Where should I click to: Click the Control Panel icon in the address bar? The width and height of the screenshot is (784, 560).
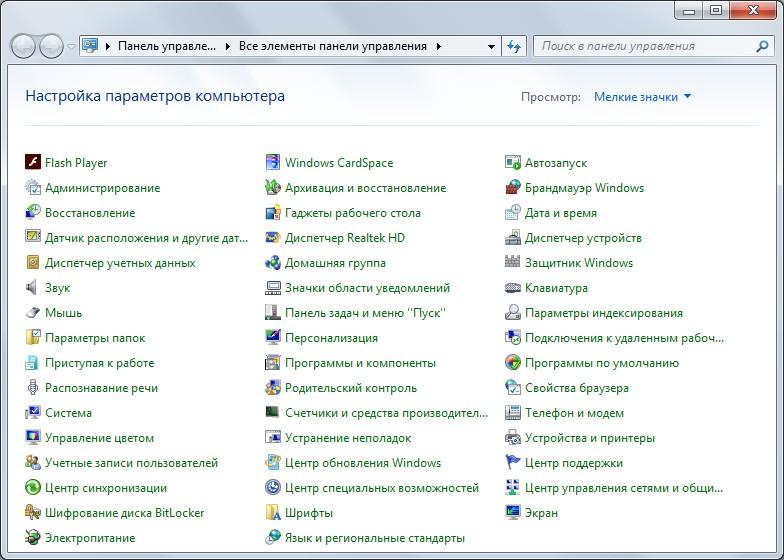(90, 46)
